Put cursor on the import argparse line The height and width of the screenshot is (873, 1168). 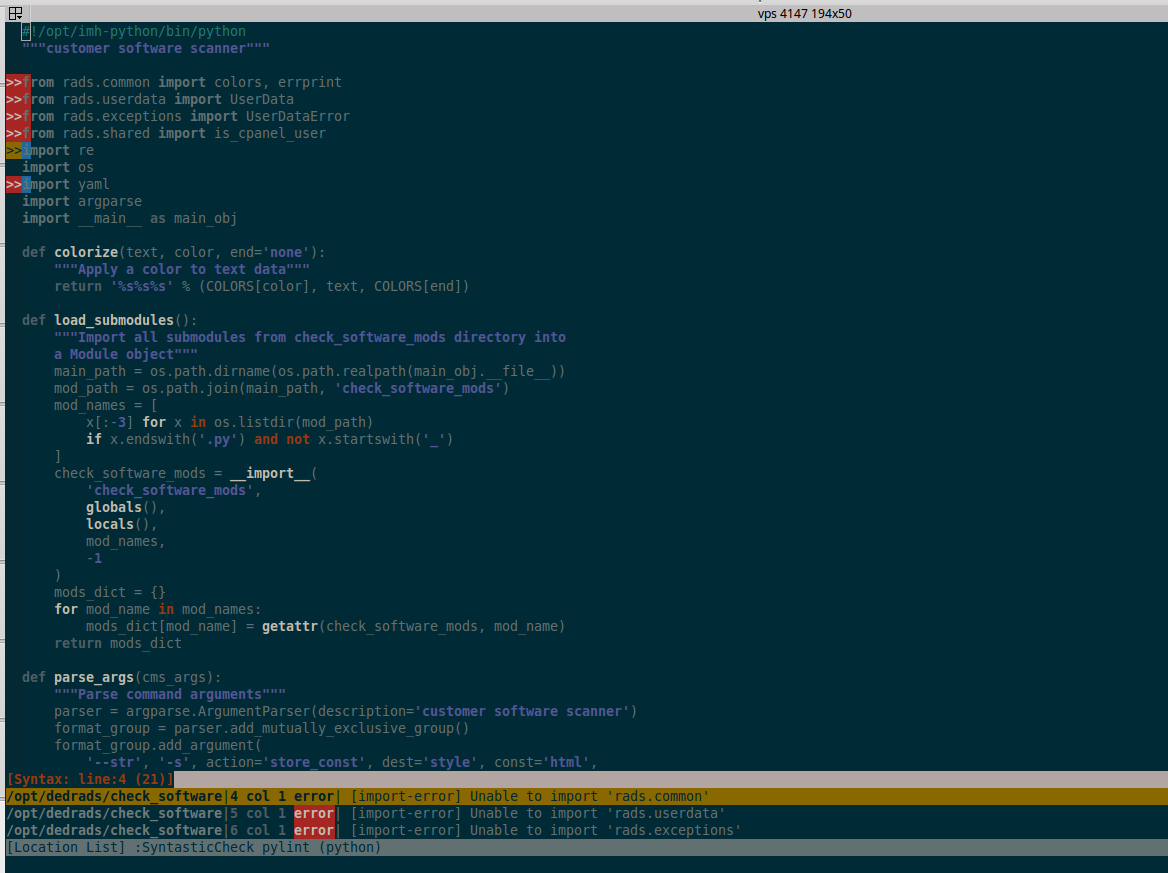[x=82, y=202]
